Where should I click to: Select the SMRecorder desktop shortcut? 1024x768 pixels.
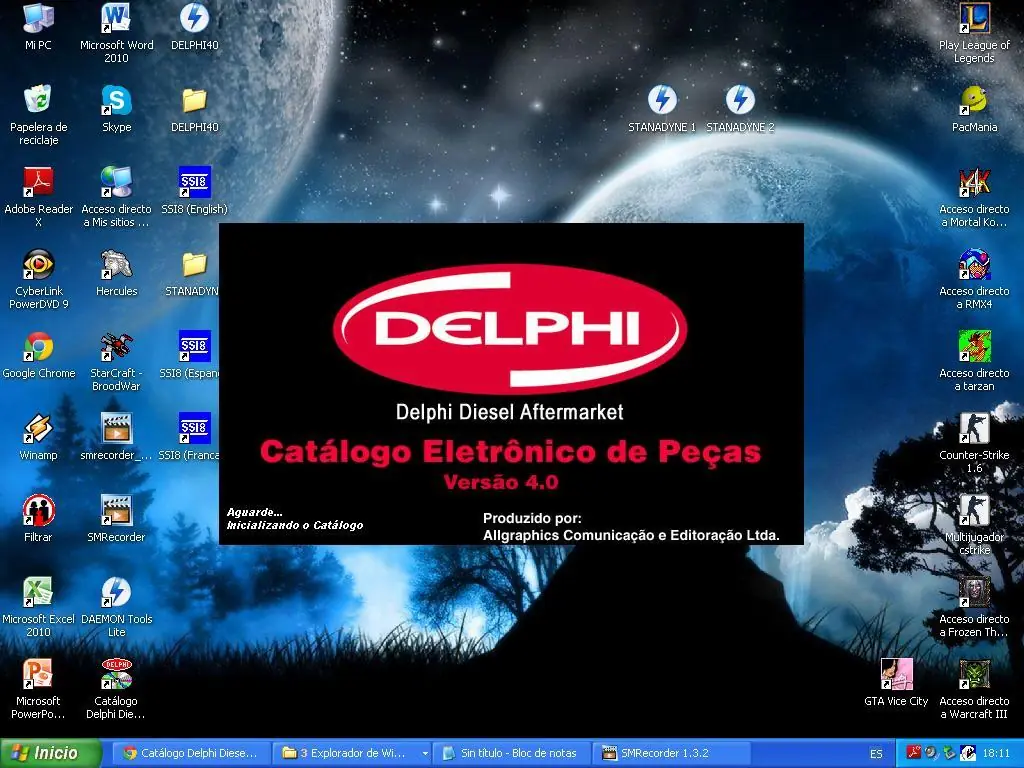(116, 519)
